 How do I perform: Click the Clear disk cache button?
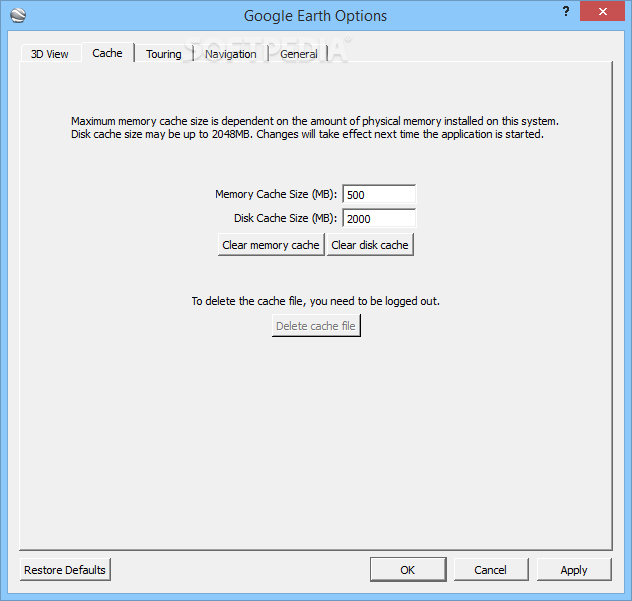point(370,245)
